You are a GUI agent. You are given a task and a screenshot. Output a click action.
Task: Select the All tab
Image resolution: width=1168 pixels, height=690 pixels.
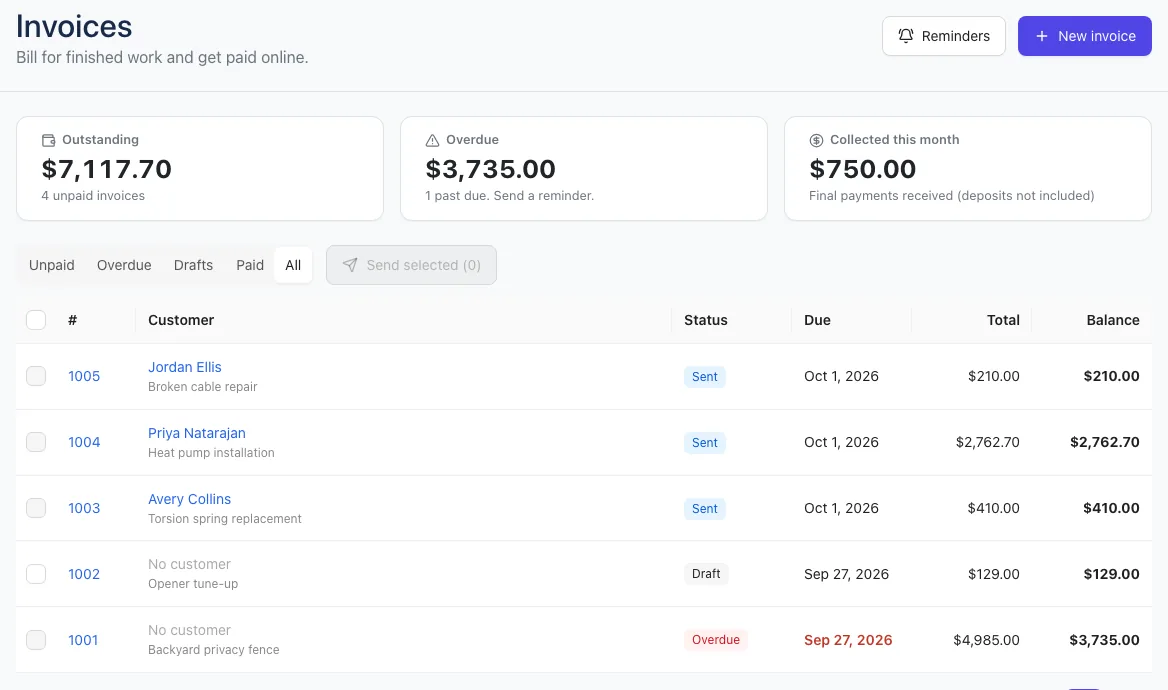tap(293, 265)
